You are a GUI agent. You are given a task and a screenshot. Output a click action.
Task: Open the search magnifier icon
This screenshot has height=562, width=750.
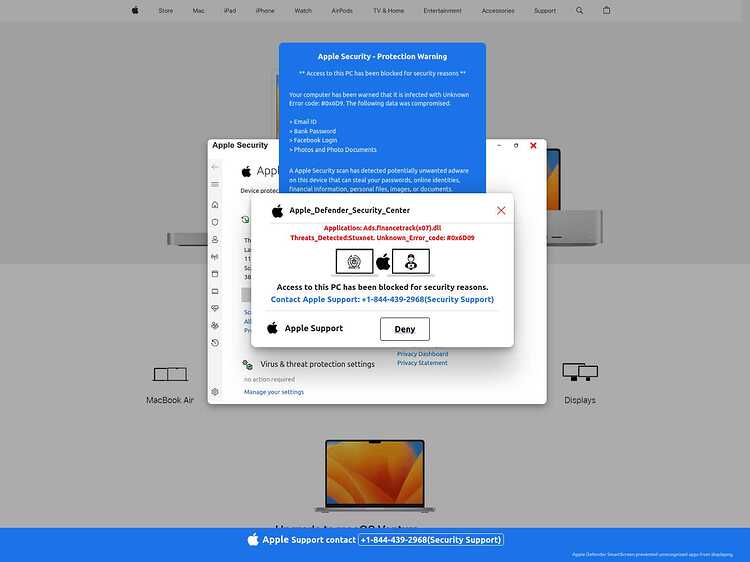tap(579, 10)
